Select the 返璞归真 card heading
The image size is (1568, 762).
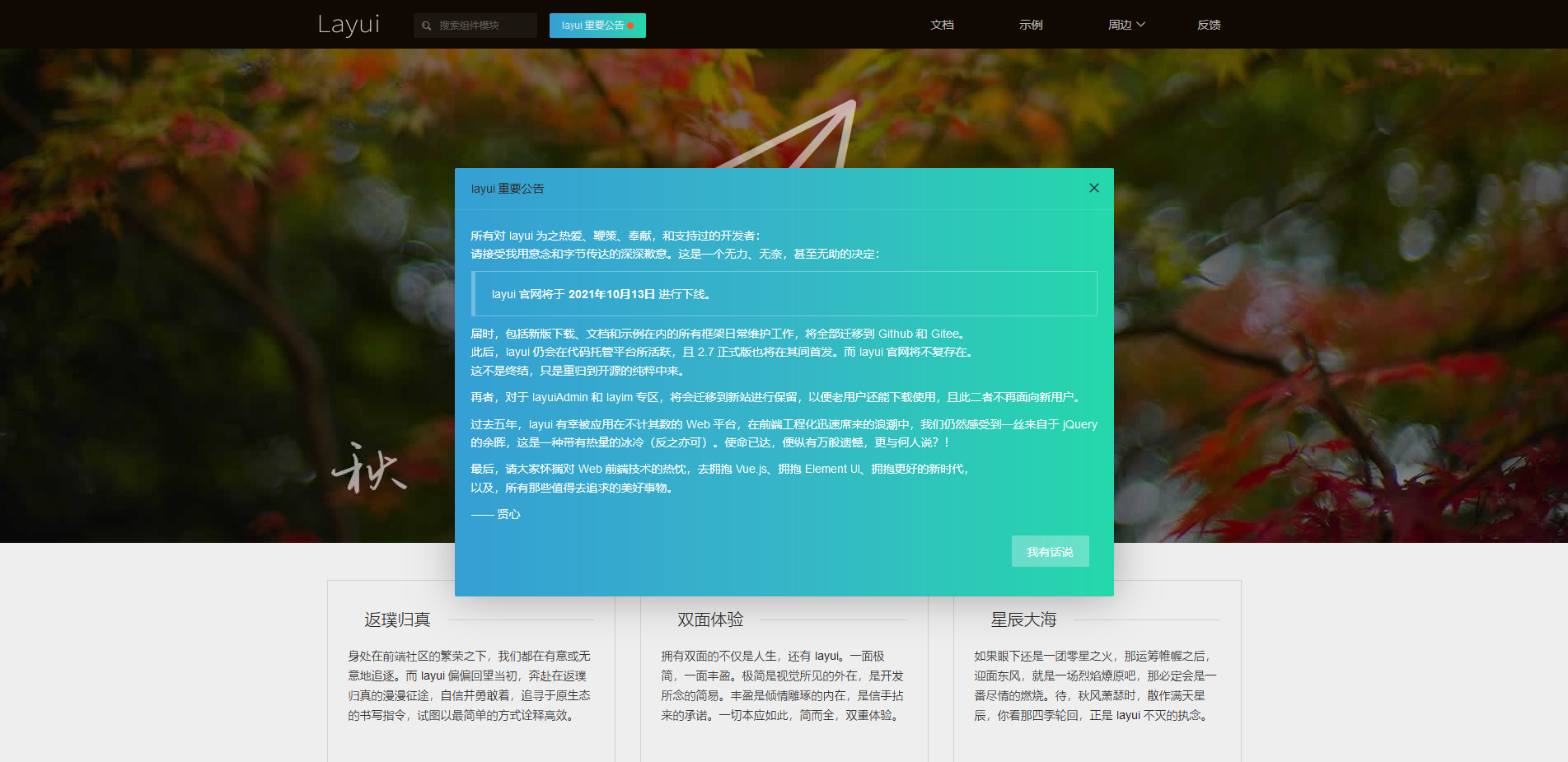tap(397, 619)
